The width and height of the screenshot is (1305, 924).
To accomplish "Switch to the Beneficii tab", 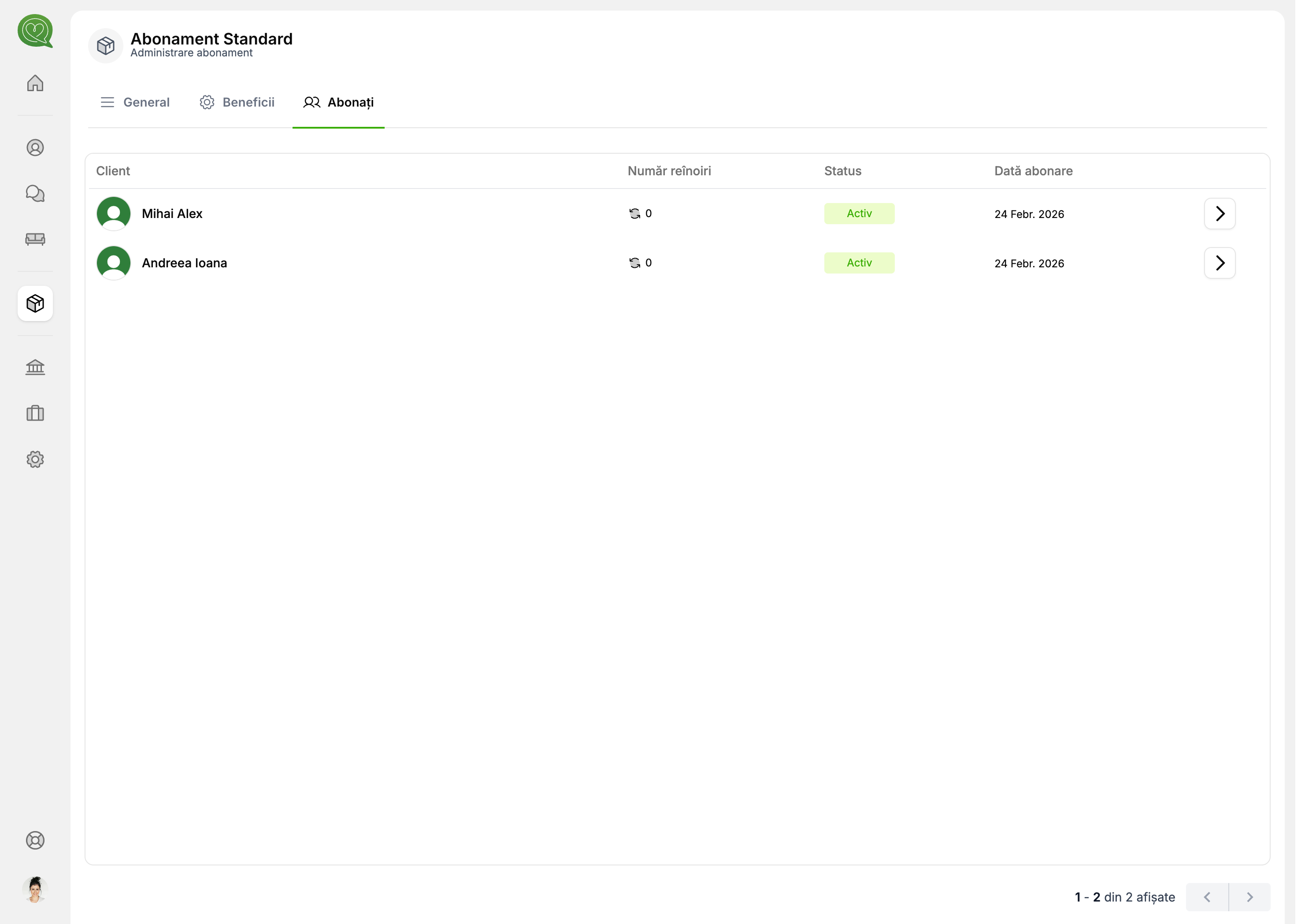I will (238, 103).
